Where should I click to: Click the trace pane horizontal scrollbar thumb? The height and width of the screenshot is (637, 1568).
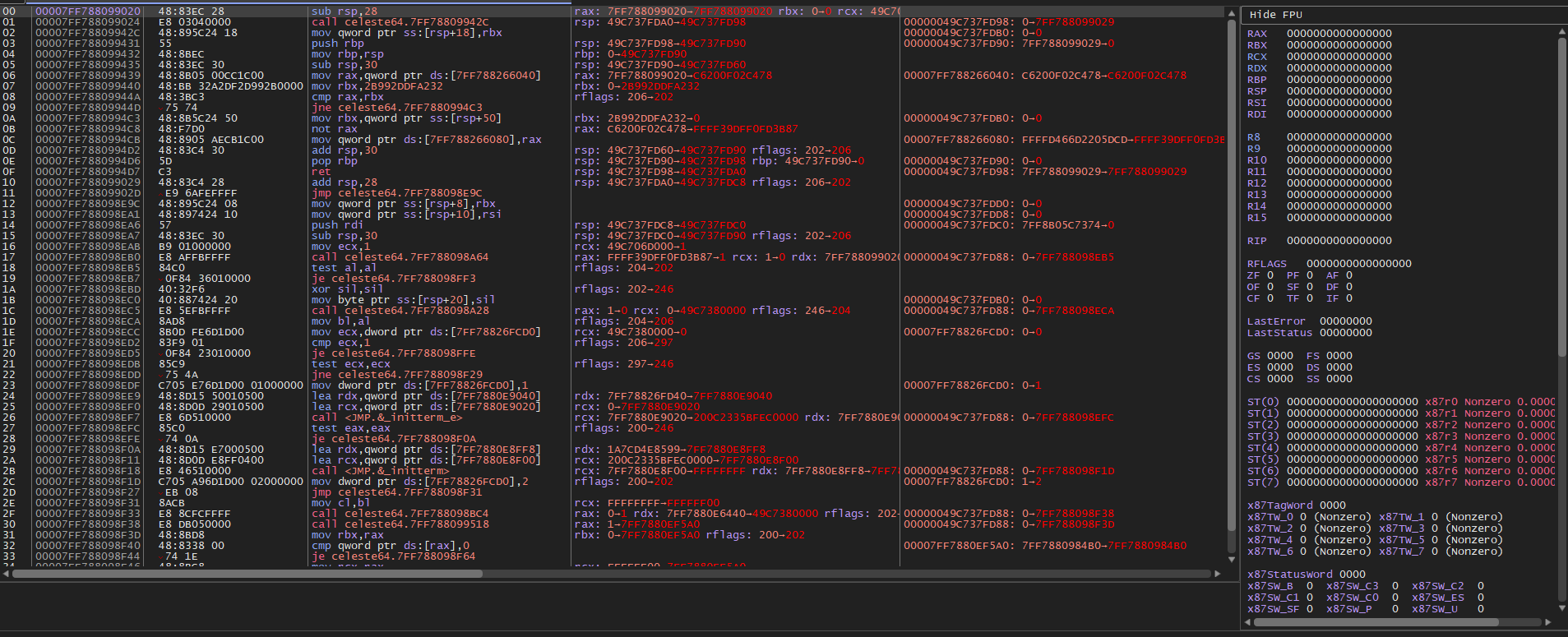(247, 574)
